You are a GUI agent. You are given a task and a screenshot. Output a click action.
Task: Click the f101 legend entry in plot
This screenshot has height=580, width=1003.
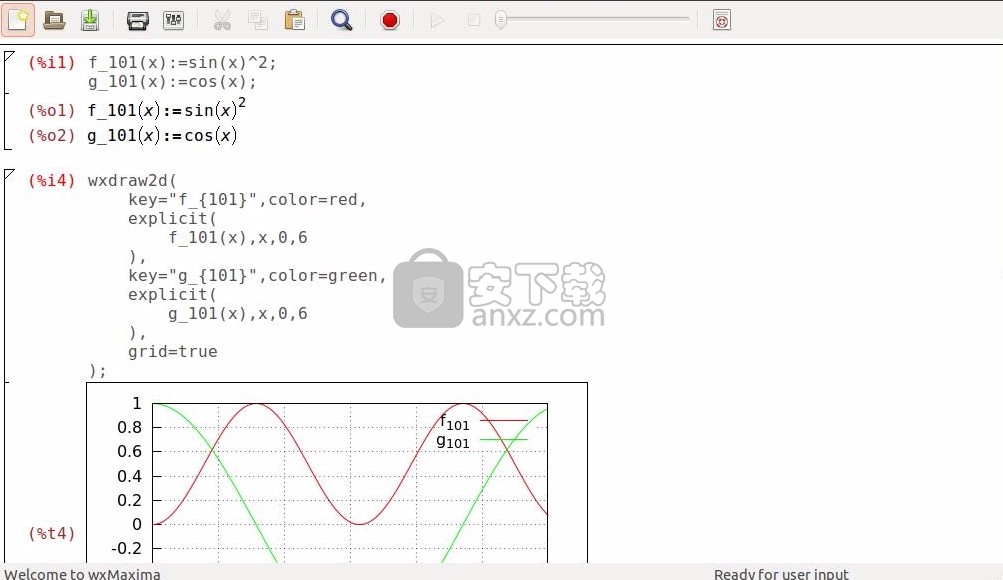click(x=484, y=422)
